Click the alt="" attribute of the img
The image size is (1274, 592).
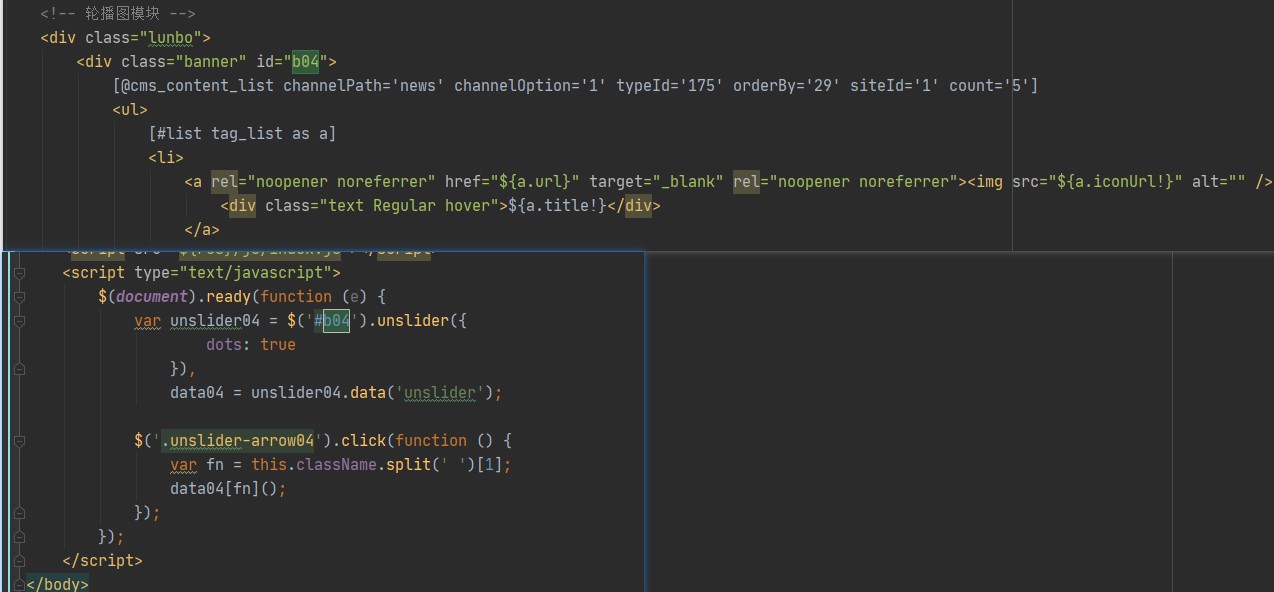[x=1219, y=182]
